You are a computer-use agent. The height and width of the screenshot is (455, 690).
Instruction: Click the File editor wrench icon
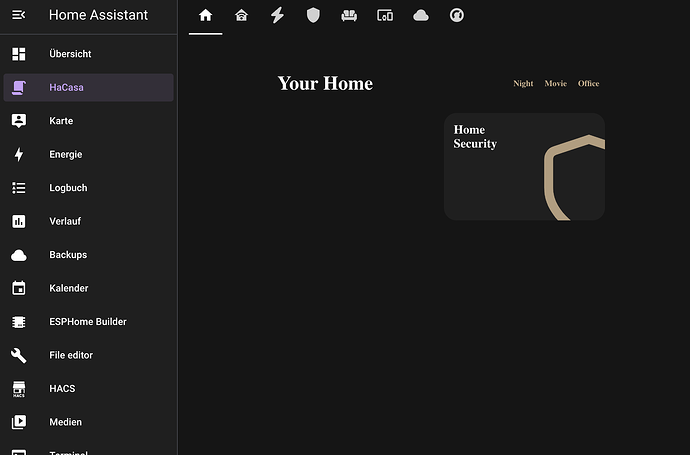(x=18, y=355)
